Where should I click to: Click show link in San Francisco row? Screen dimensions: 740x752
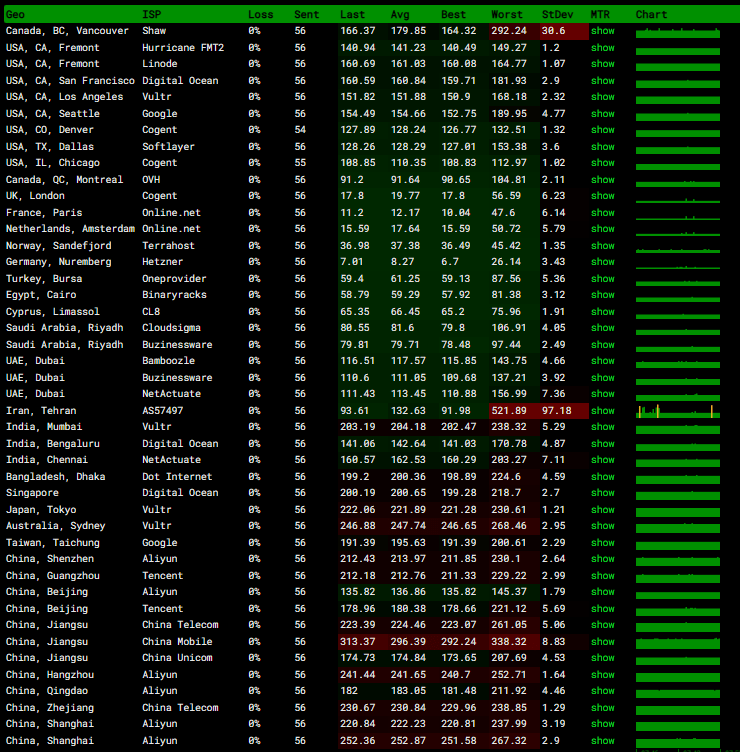coord(602,81)
